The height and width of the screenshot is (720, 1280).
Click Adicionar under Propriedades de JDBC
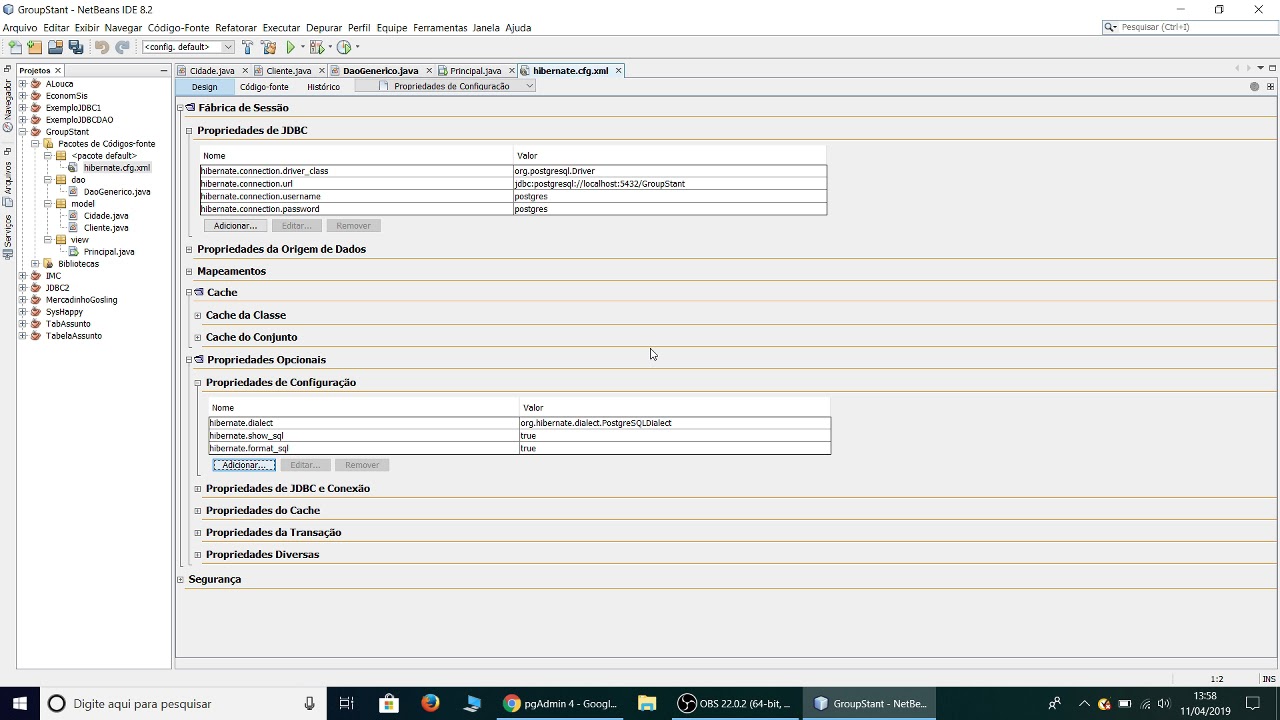click(x=235, y=226)
